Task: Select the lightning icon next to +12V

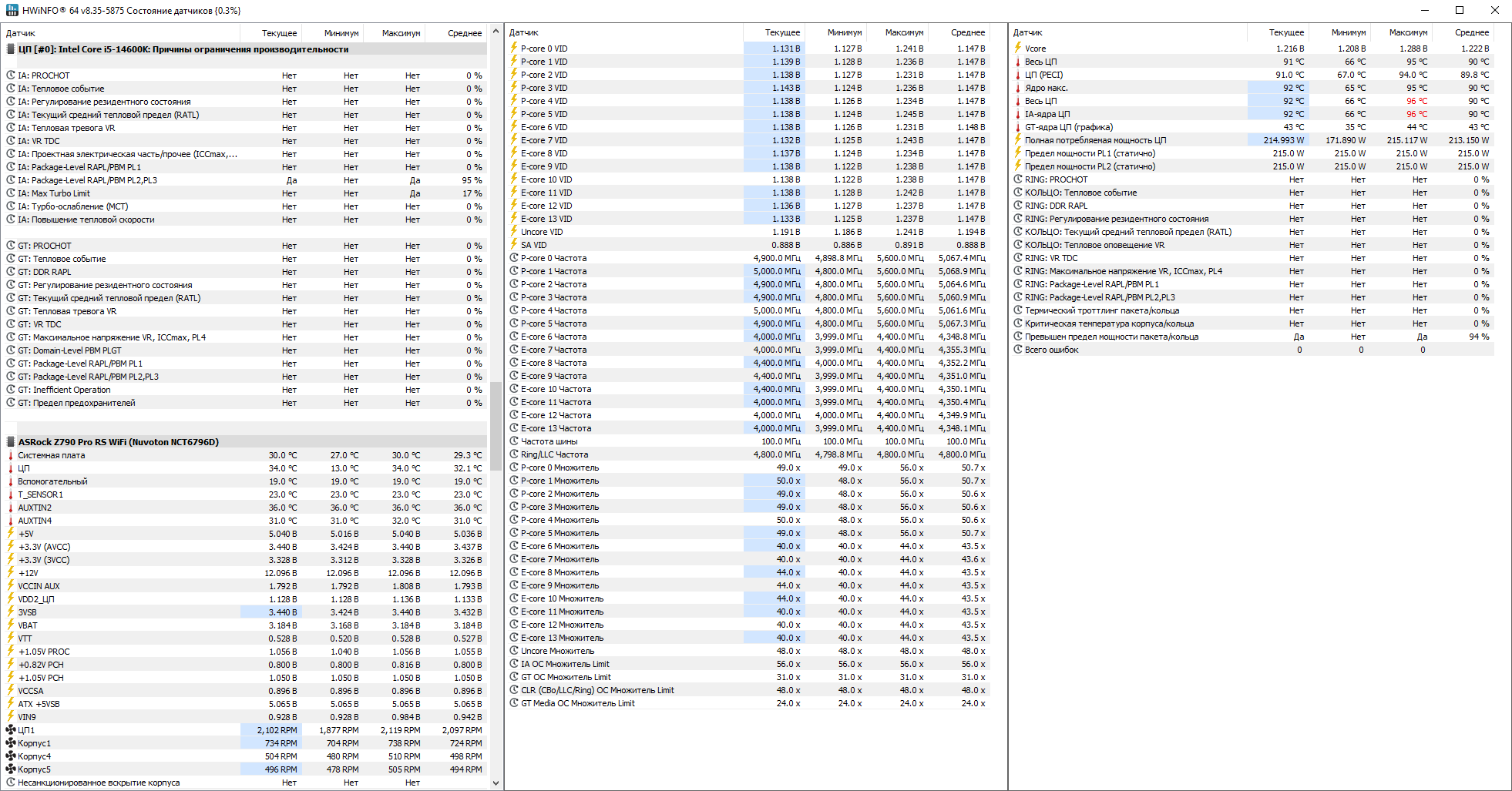Action: pos(11,572)
